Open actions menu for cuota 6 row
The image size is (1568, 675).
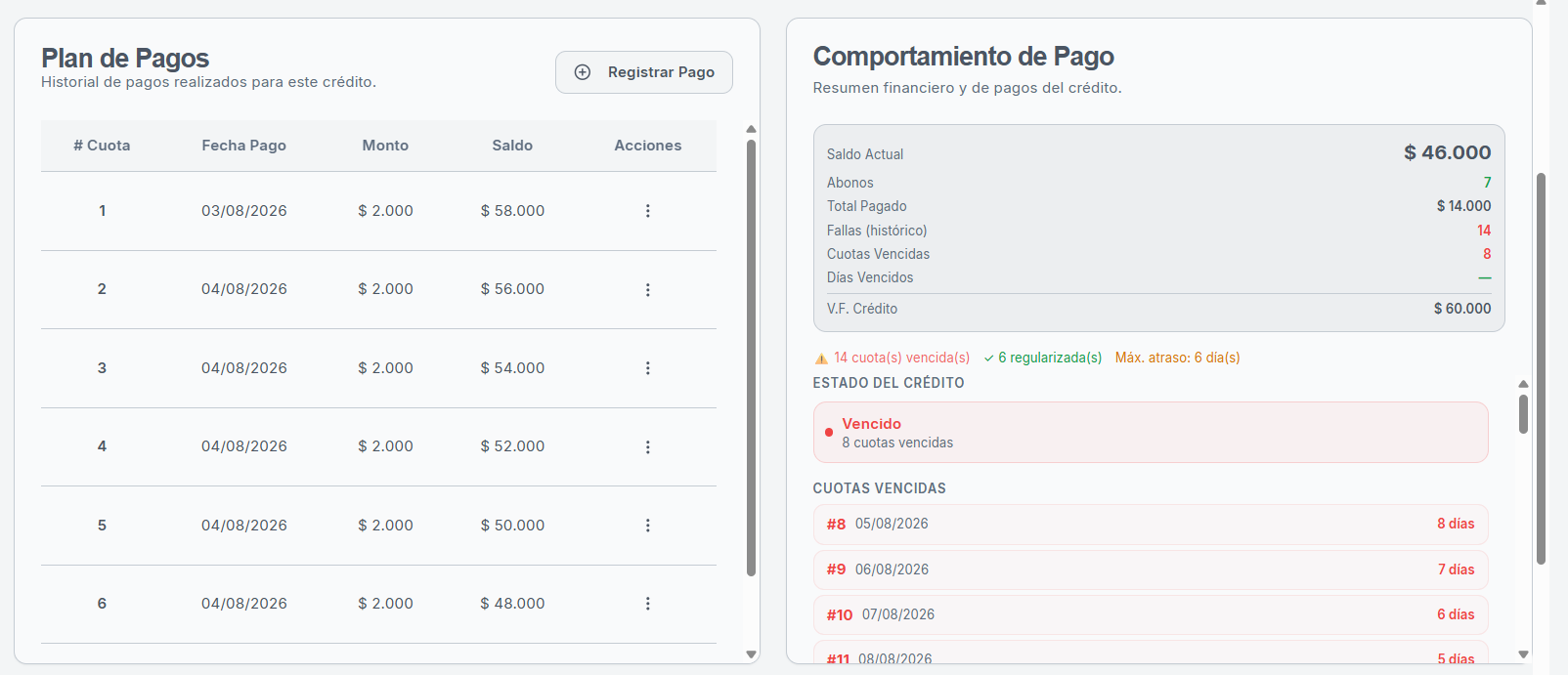click(x=647, y=604)
